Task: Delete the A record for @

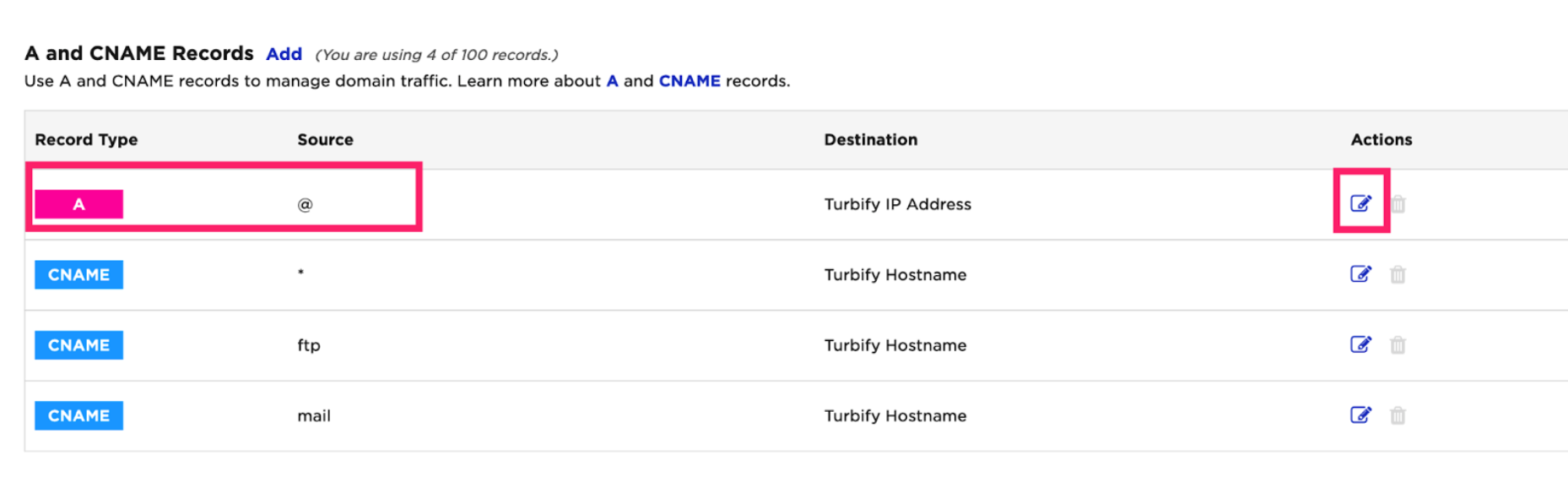Action: point(1398,204)
